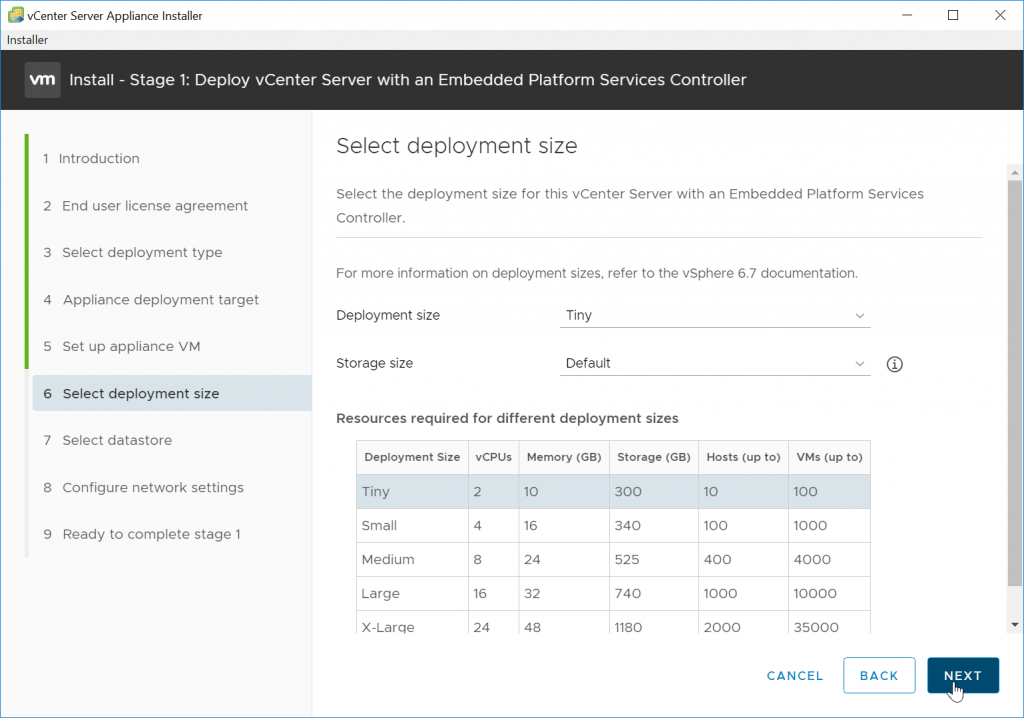Open the Storage size dropdown
1024x718 pixels.
(714, 363)
